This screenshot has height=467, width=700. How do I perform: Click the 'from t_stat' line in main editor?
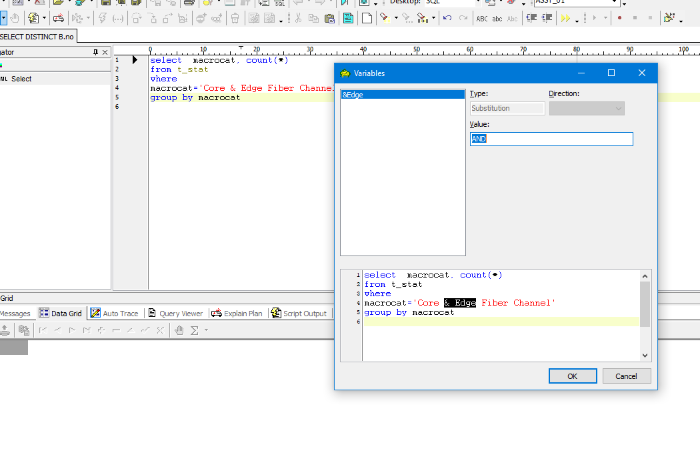179,70
